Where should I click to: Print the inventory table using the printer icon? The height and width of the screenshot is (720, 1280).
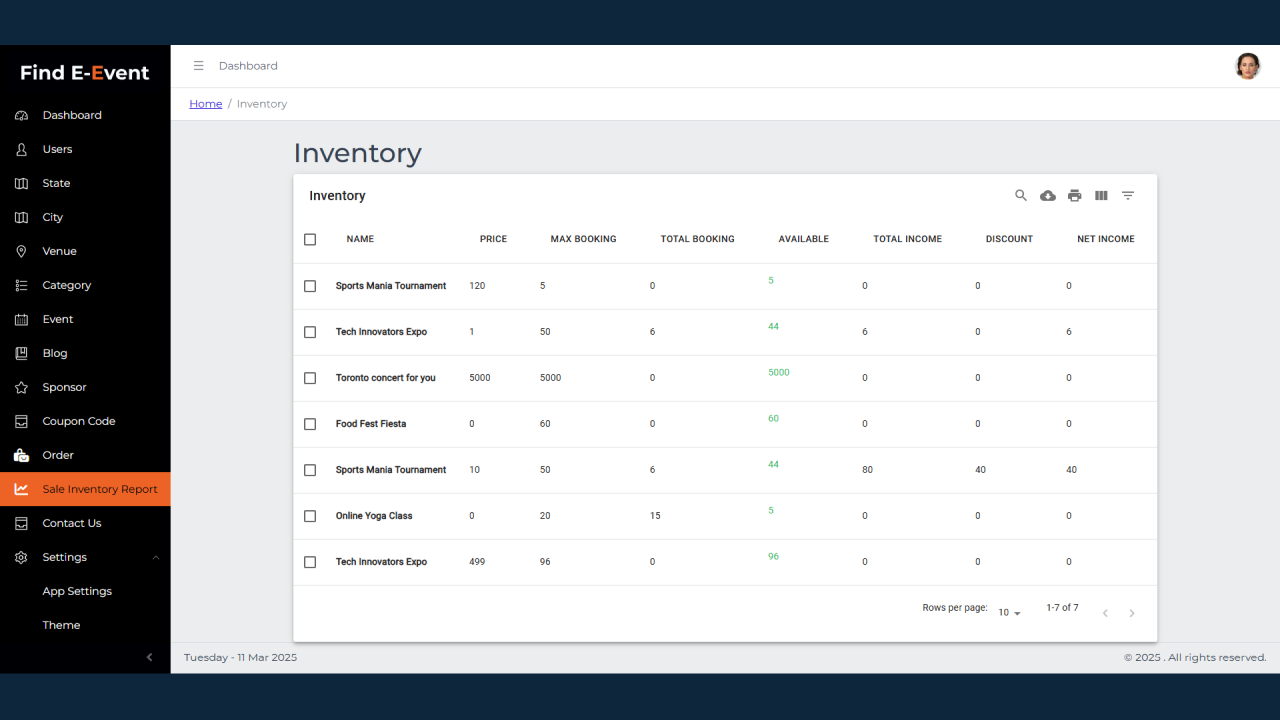[x=1074, y=195]
